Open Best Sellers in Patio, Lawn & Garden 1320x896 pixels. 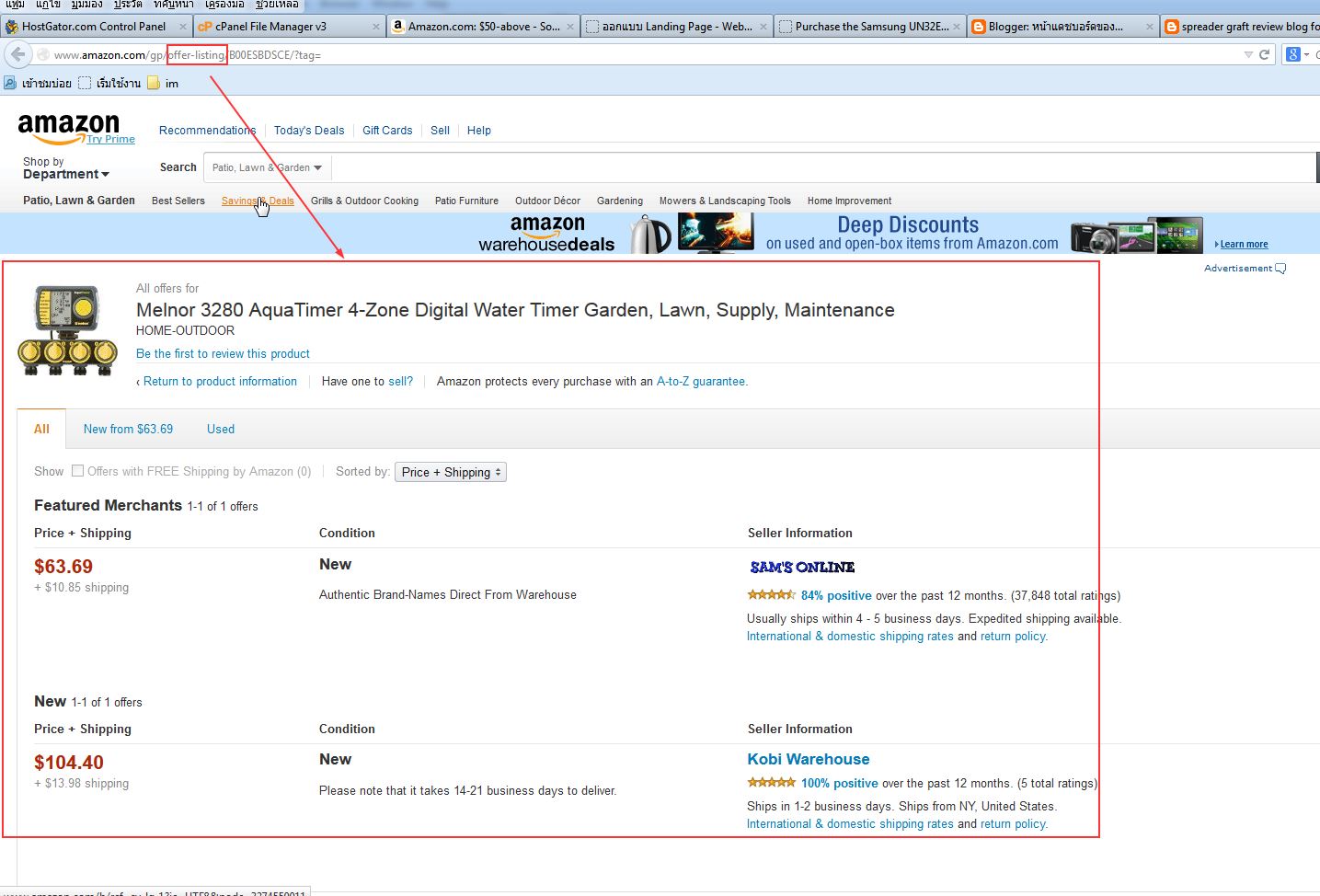tap(178, 201)
